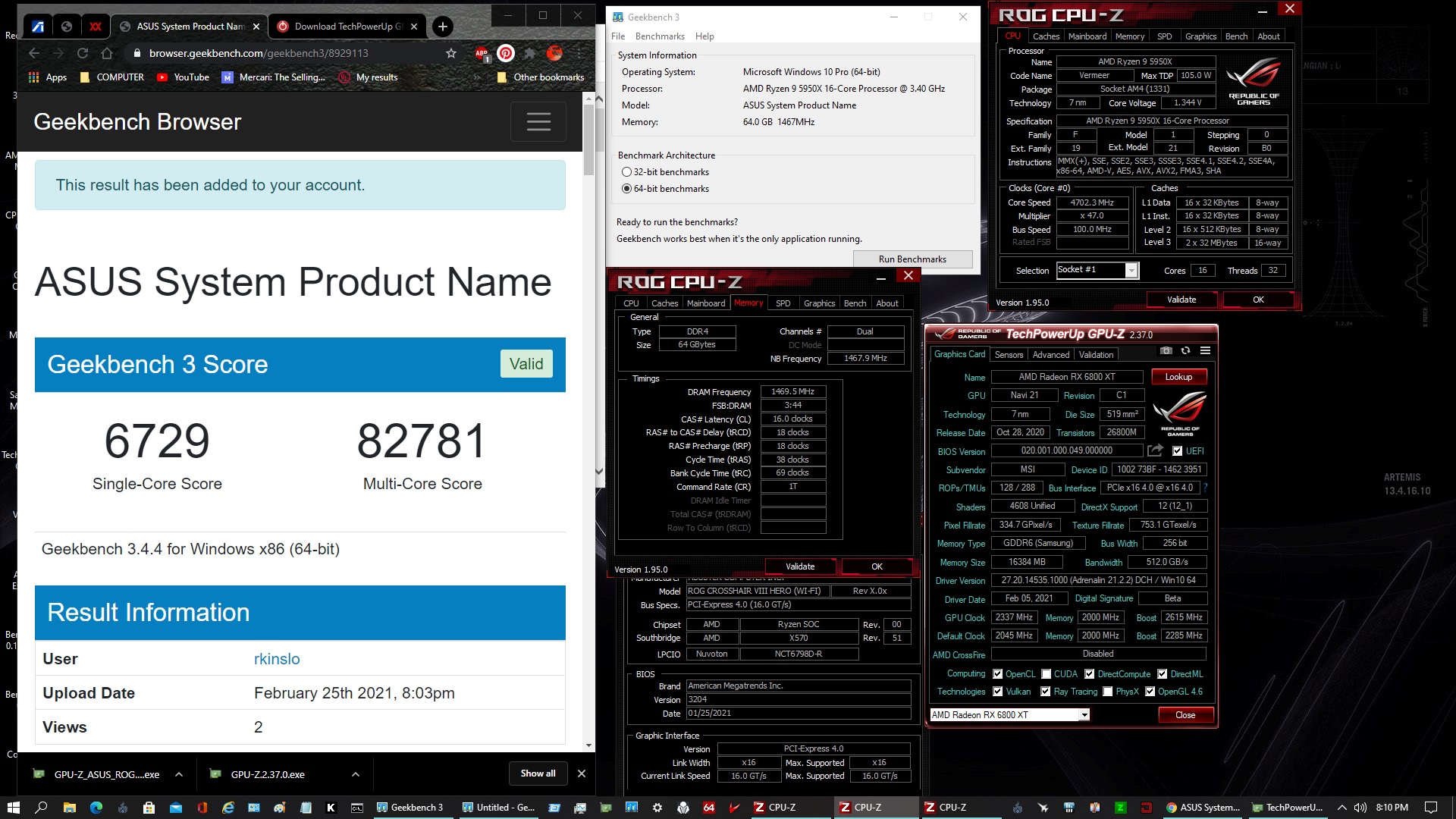Image resolution: width=1456 pixels, height=819 pixels.
Task: Open the Mail app on the taskbar
Action: (176, 808)
